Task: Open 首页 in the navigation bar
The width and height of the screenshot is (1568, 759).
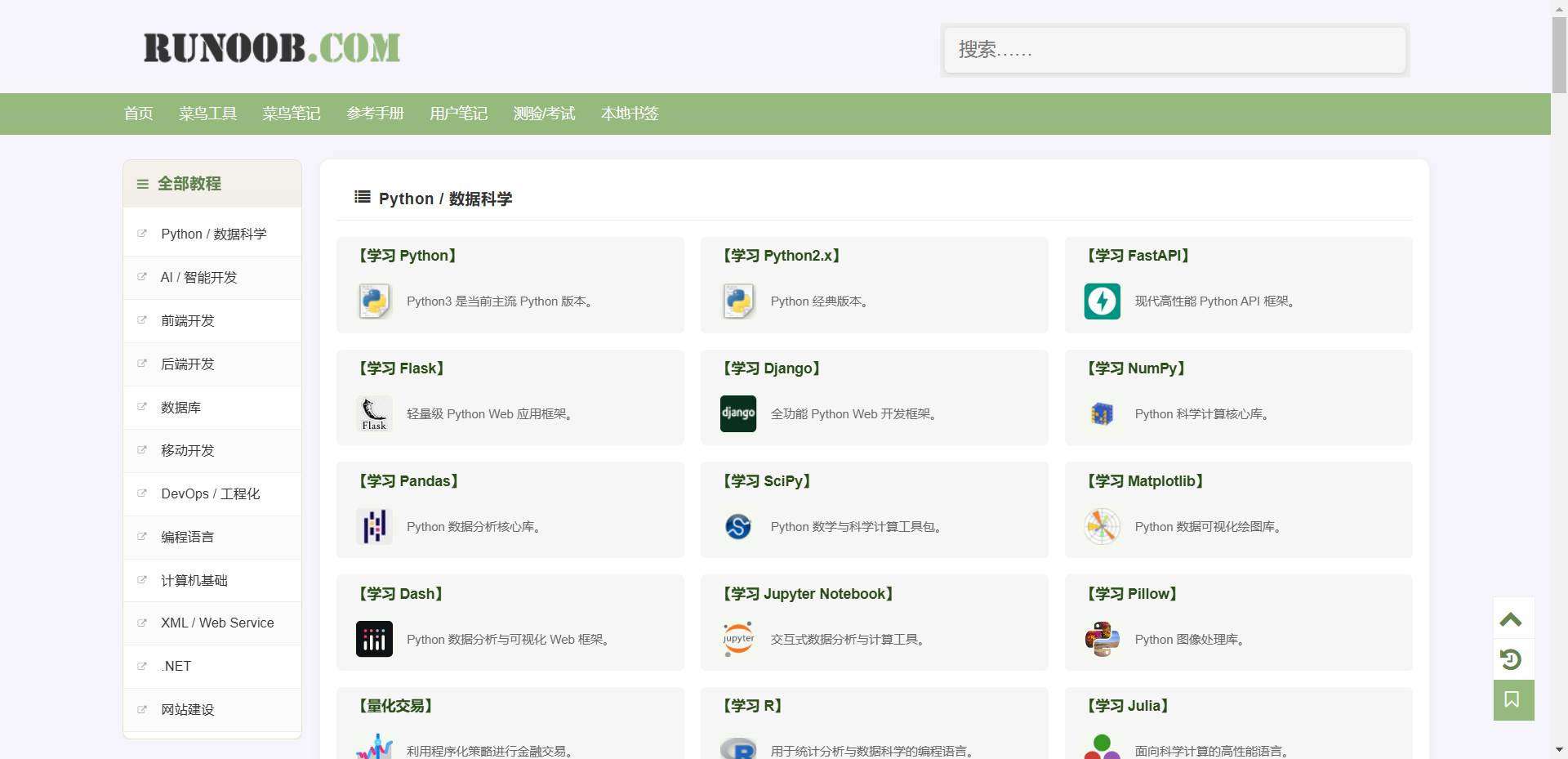Action: pos(139,114)
